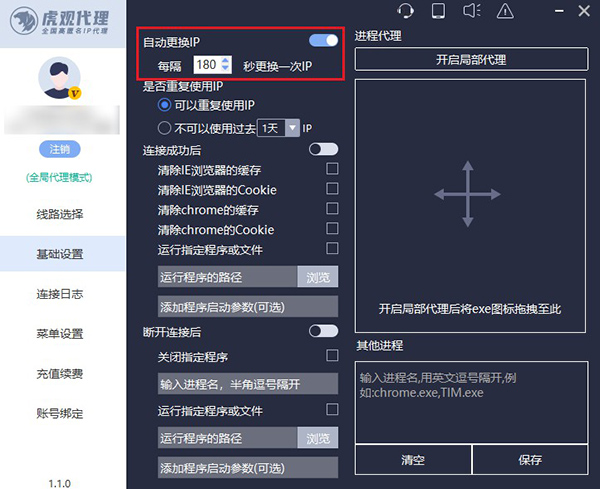Open the 账号绑定 menu

tap(62, 413)
